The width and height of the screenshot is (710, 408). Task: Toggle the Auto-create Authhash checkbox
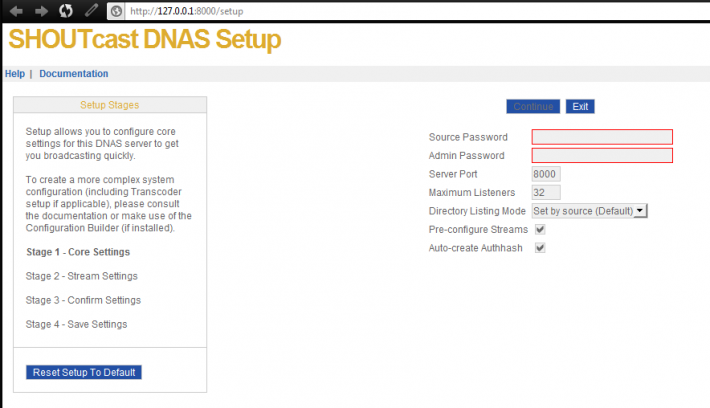tap(540, 248)
